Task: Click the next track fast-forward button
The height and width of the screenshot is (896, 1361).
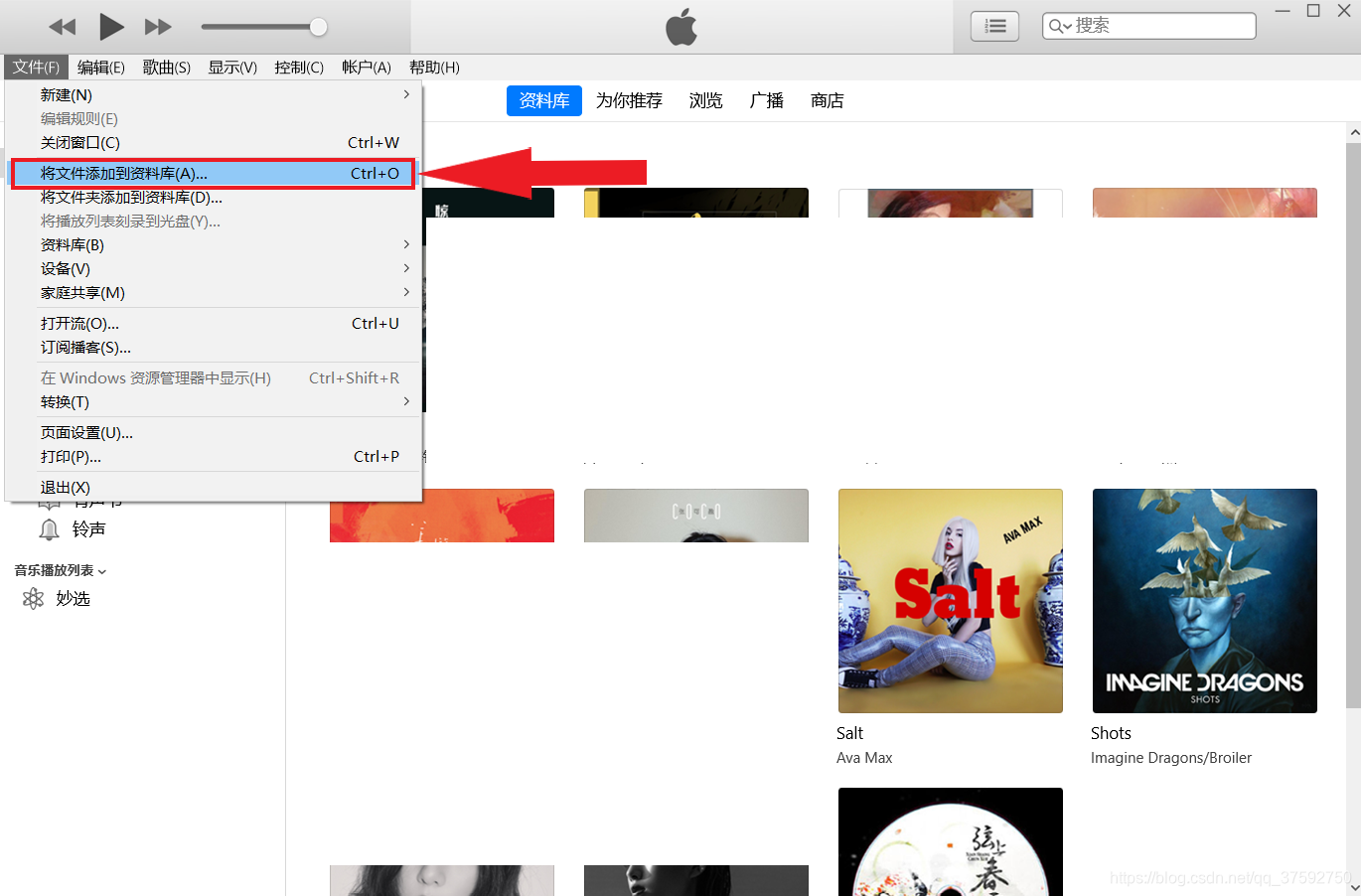Action: 158,27
